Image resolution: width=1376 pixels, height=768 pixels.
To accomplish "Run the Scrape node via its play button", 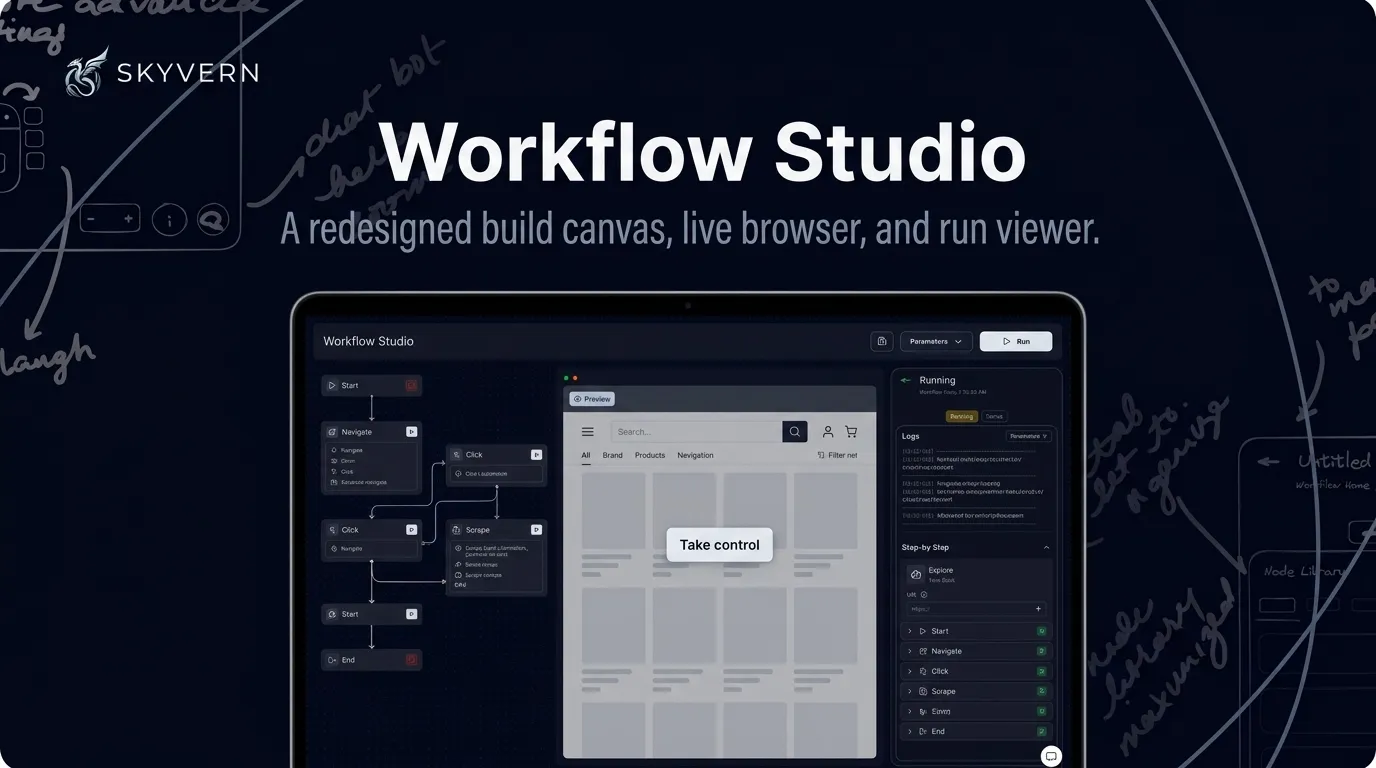I will tap(536, 530).
